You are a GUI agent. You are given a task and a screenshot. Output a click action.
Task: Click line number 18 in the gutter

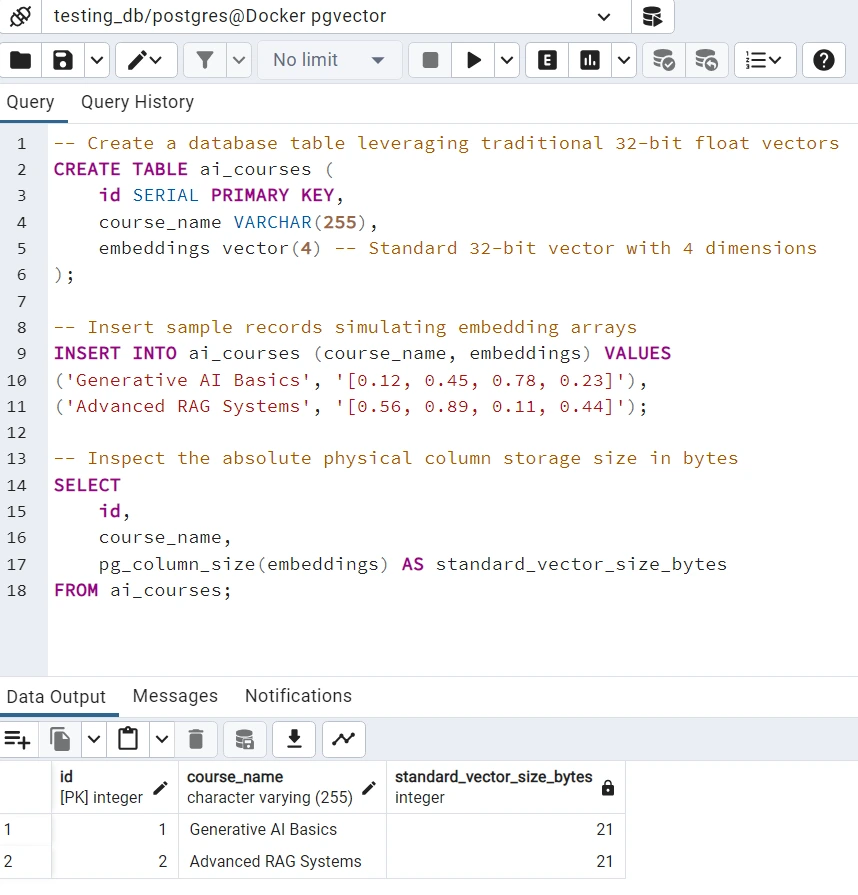17,590
